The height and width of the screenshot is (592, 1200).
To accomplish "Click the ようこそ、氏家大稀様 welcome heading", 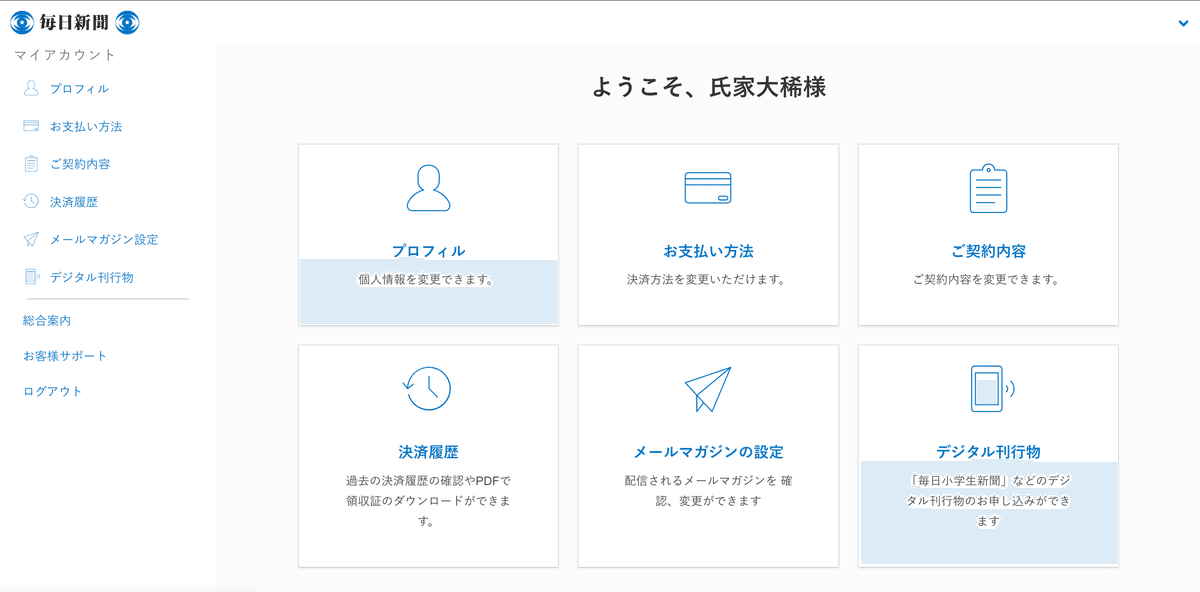I will 708,88.
